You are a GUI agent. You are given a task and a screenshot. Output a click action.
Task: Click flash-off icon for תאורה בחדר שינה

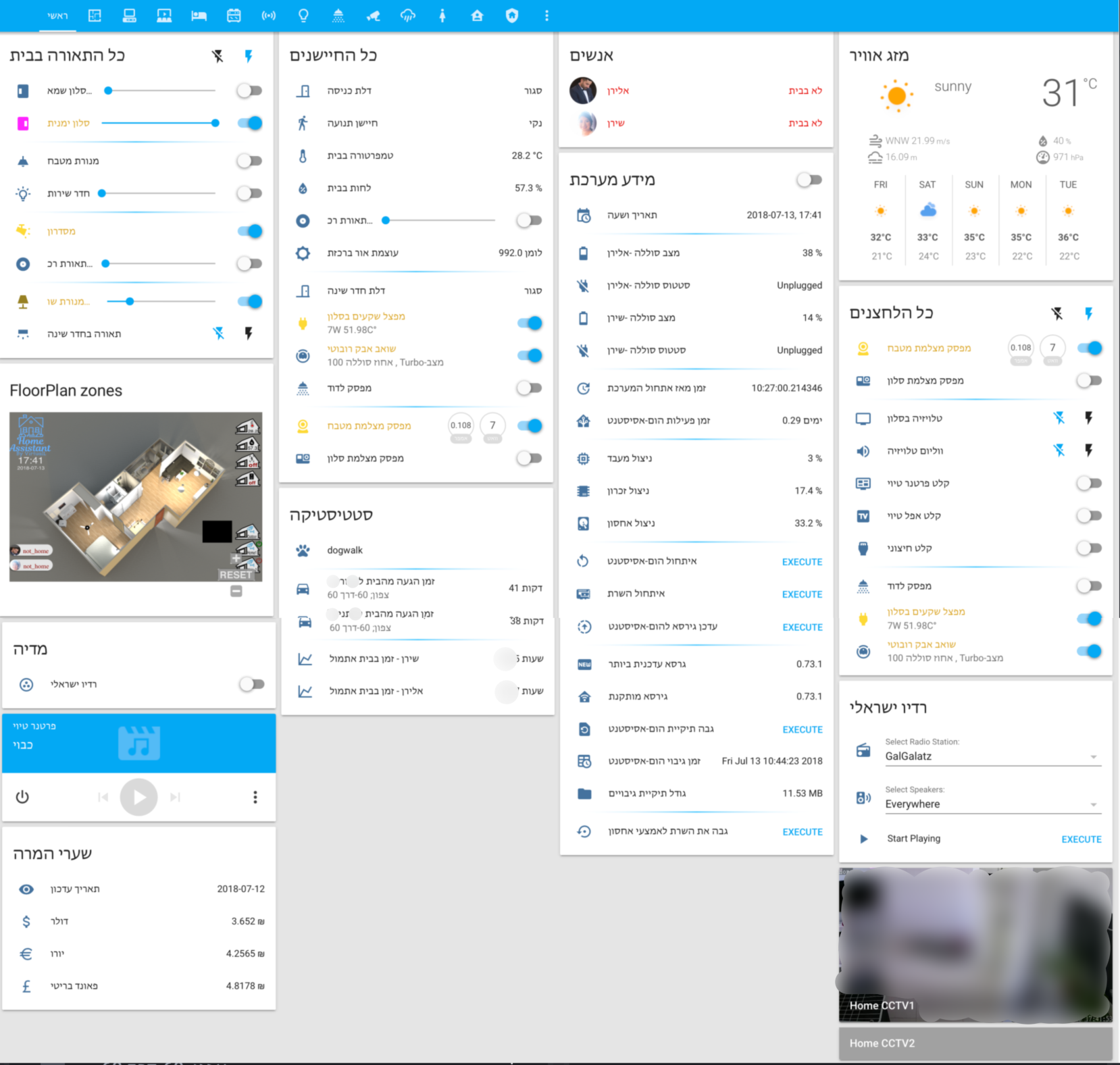(x=218, y=333)
